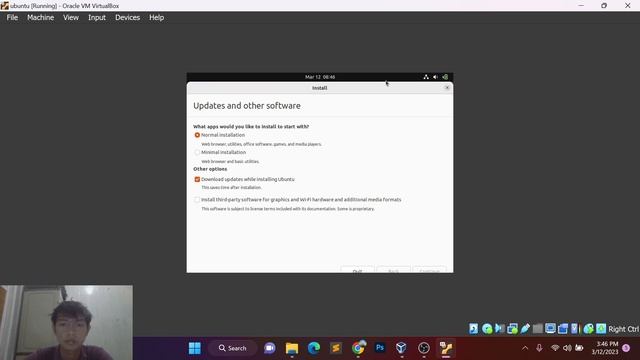Enable Install third-party software checkbox

[197, 200]
